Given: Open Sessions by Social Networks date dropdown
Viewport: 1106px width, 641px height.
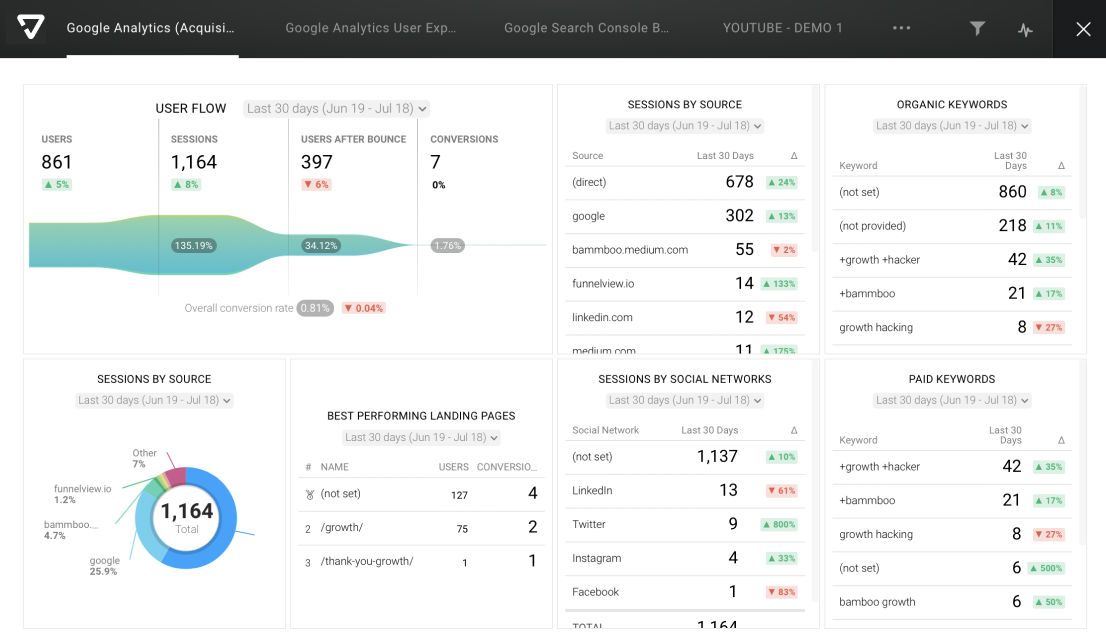Looking at the screenshot, I should click(685, 400).
